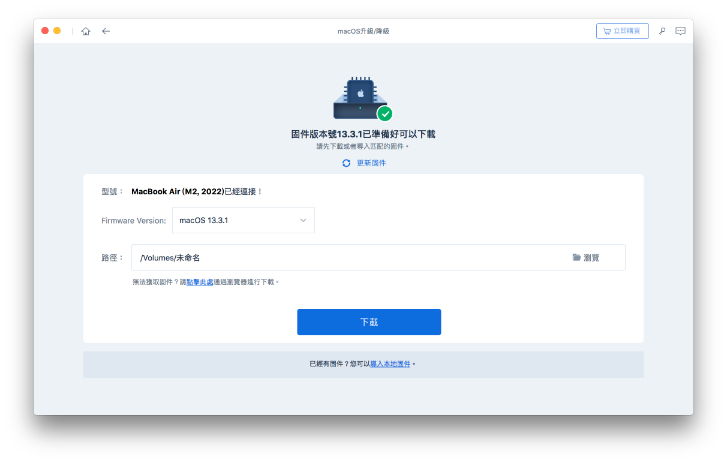Click the 立即購買 buy now button

[x=622, y=31]
